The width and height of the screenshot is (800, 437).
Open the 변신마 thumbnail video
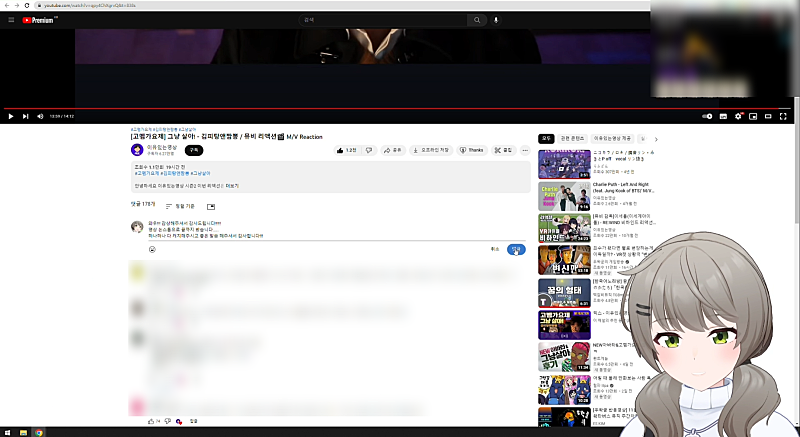tap(564, 260)
